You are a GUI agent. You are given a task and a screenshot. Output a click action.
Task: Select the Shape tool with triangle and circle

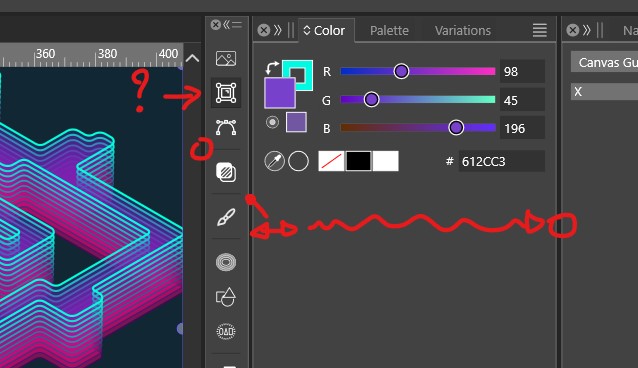click(226, 297)
